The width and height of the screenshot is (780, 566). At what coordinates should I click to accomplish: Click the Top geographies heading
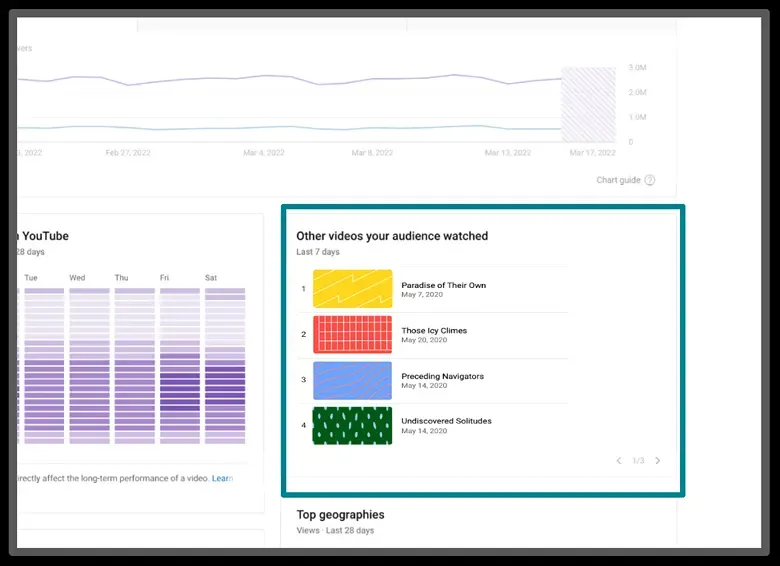coord(341,514)
